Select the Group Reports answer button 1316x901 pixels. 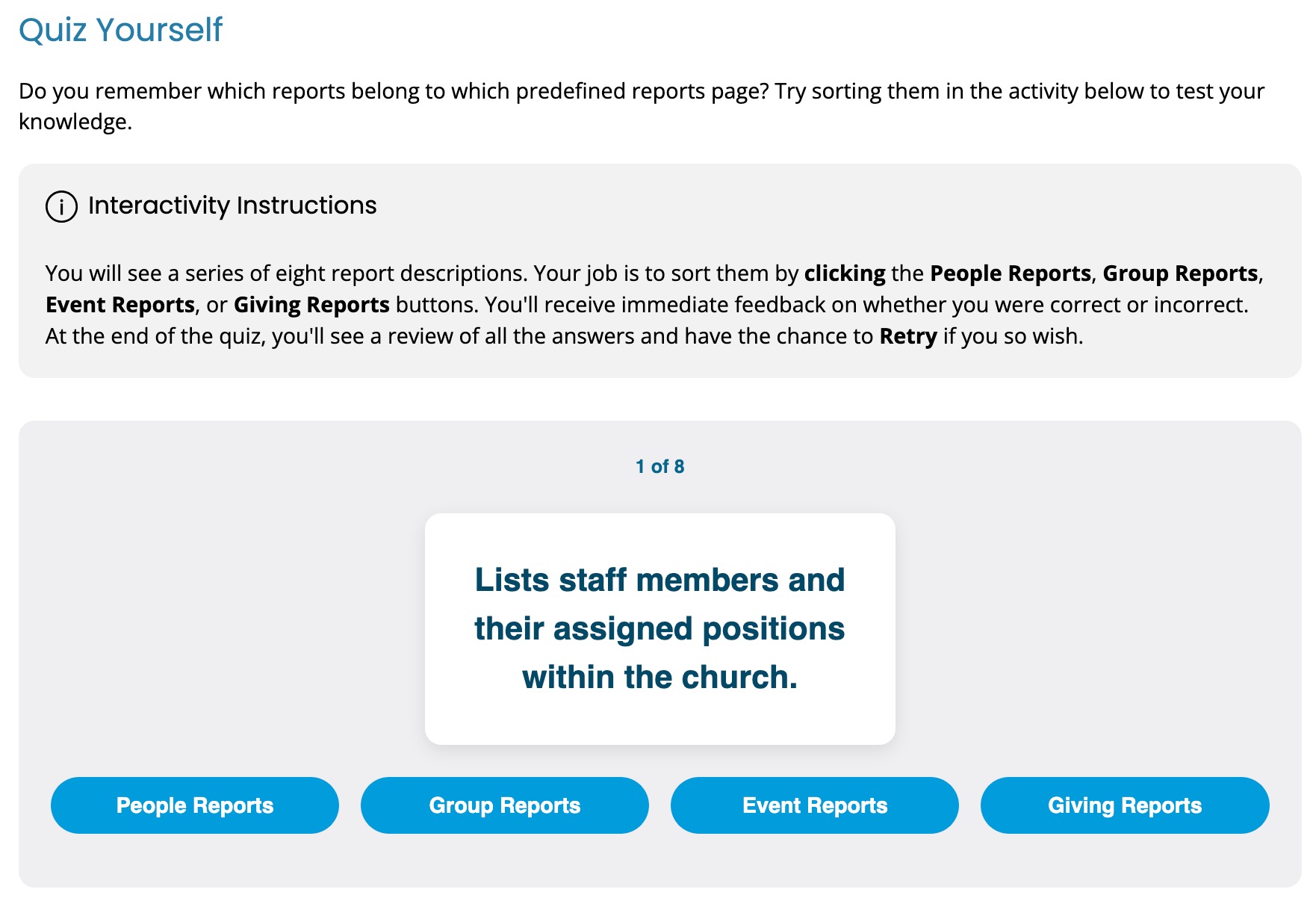click(x=505, y=805)
